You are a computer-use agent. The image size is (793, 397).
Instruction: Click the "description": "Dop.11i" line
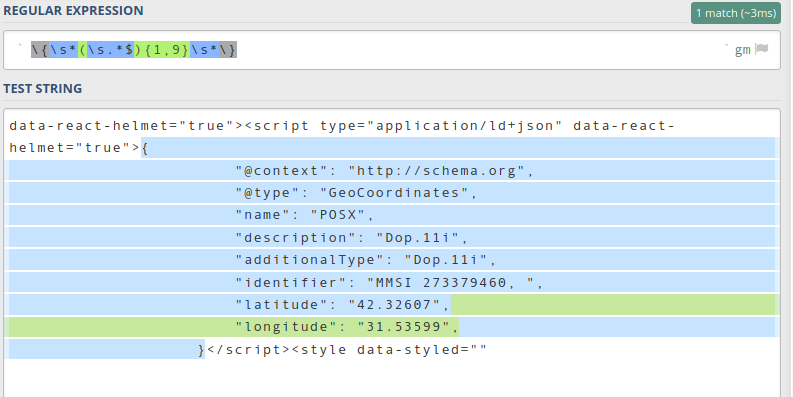click(x=351, y=238)
